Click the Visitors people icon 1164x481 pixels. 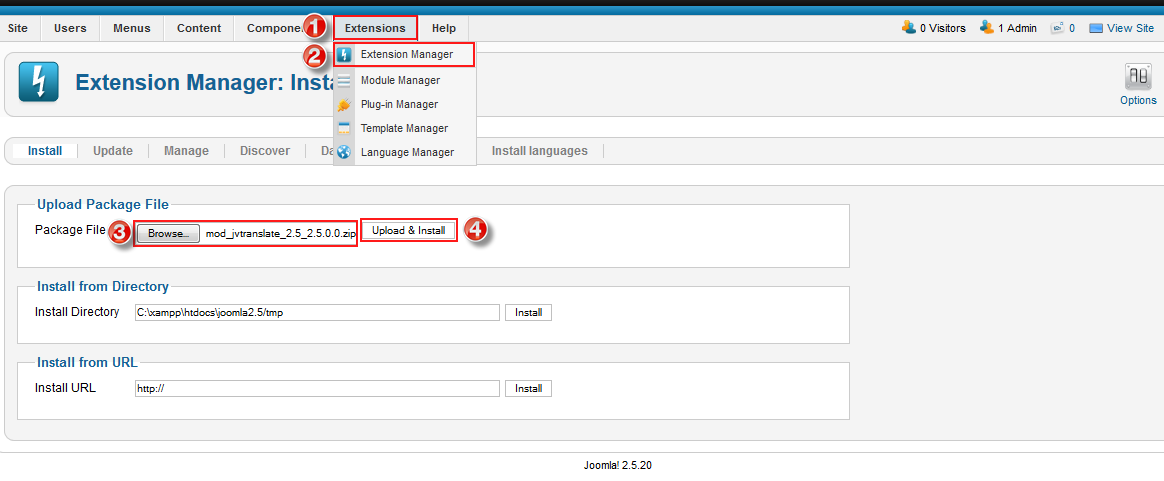909,27
